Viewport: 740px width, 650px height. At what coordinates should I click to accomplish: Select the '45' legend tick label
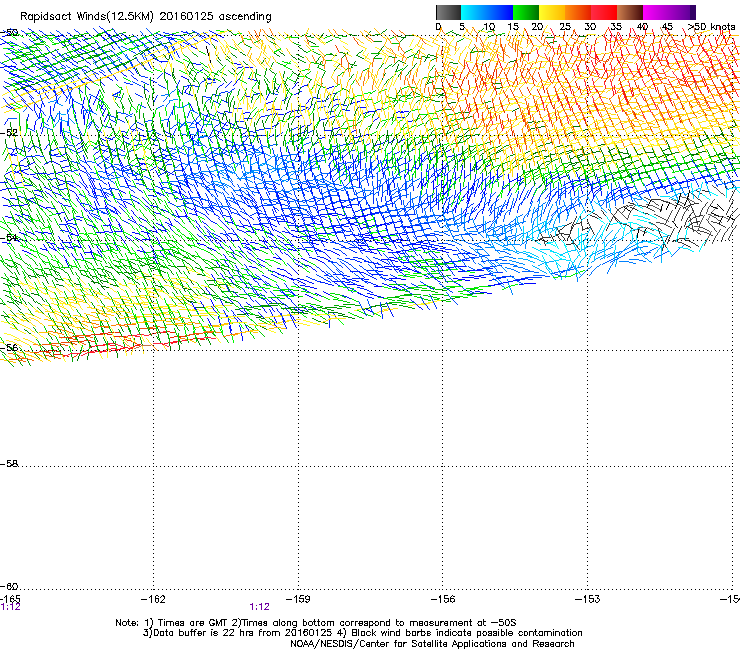[x=667, y=27]
